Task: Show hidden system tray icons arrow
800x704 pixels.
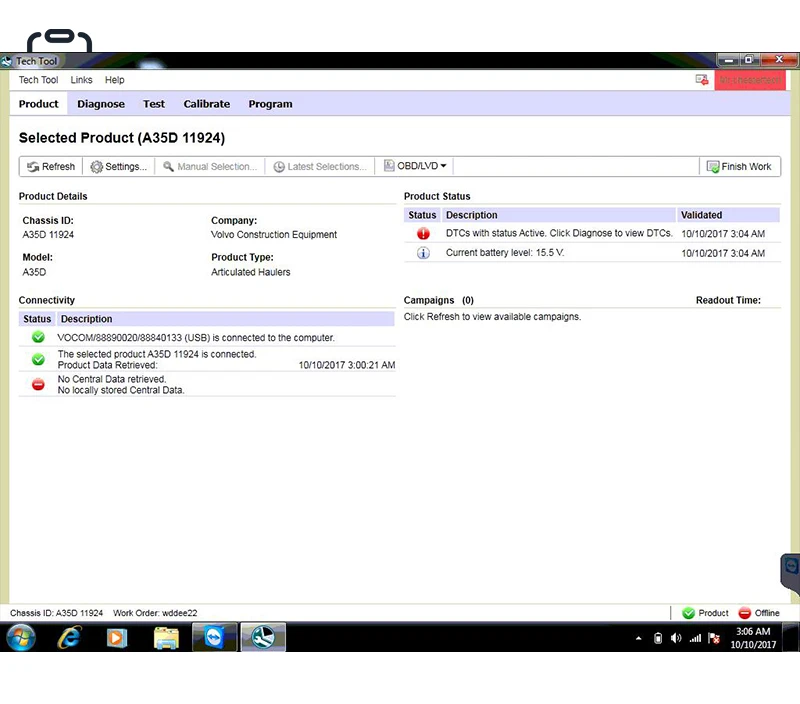Action: (638, 638)
